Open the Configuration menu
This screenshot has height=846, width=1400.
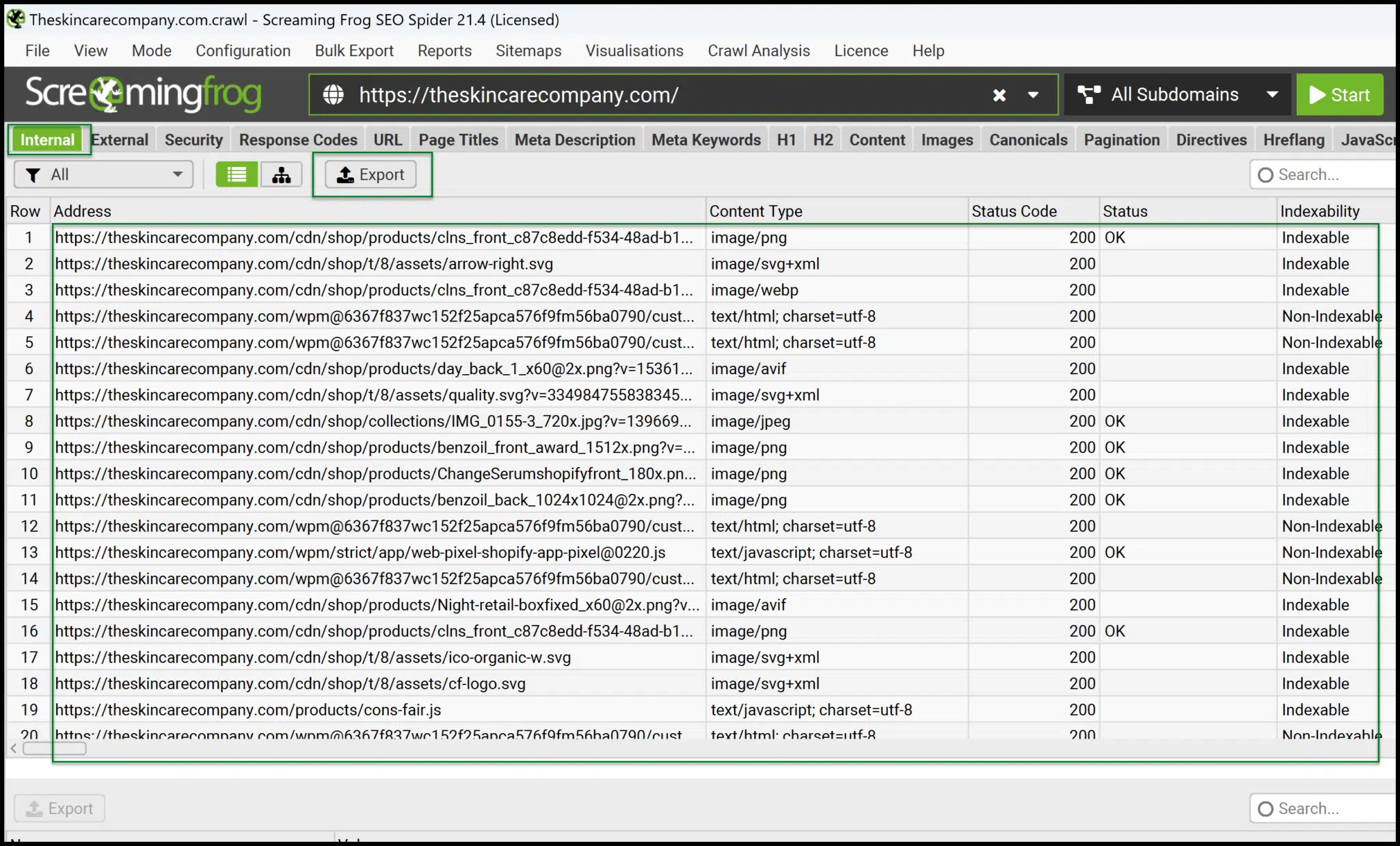click(243, 51)
